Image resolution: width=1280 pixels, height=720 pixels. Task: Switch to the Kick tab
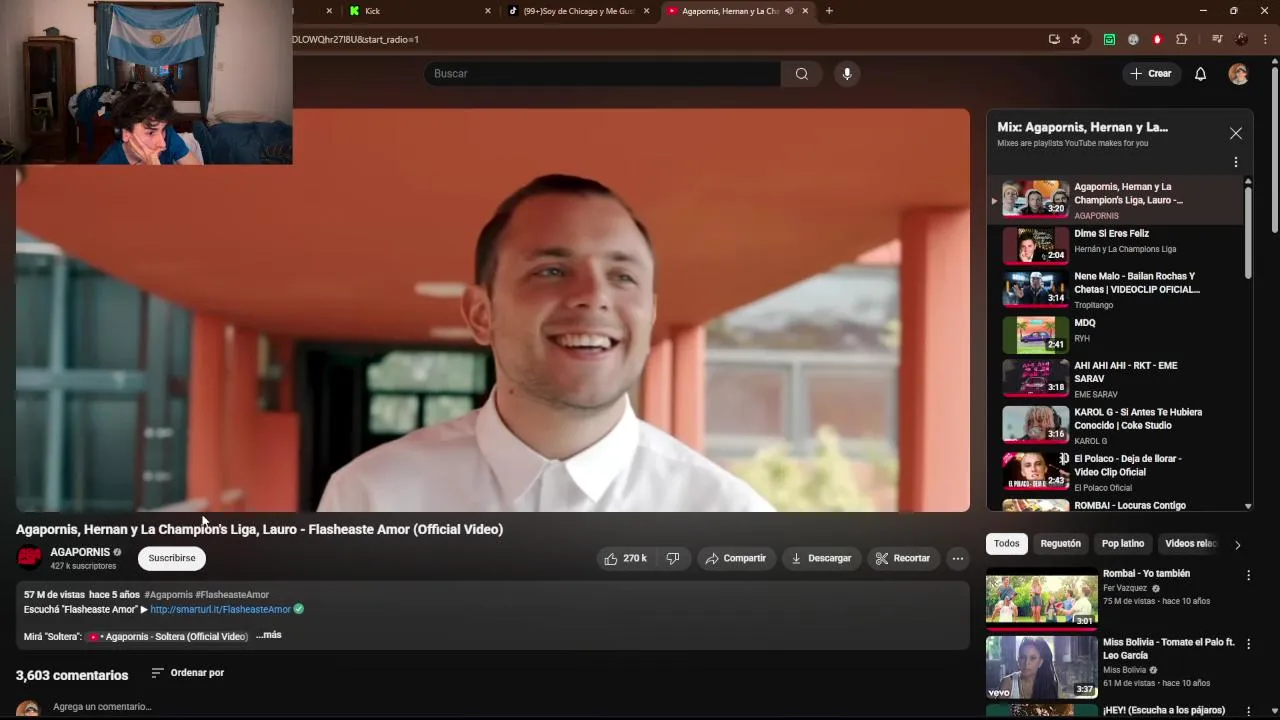pyautogui.click(x=420, y=11)
